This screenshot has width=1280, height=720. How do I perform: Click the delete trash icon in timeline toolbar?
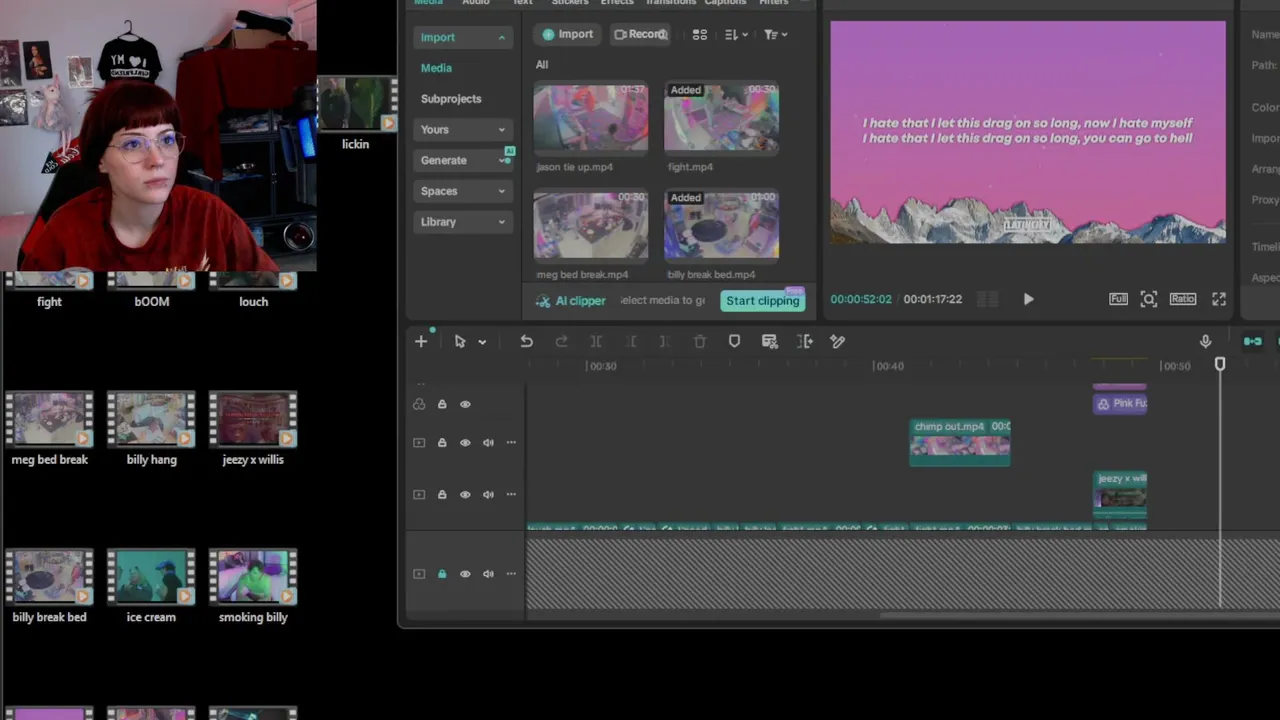(700, 342)
